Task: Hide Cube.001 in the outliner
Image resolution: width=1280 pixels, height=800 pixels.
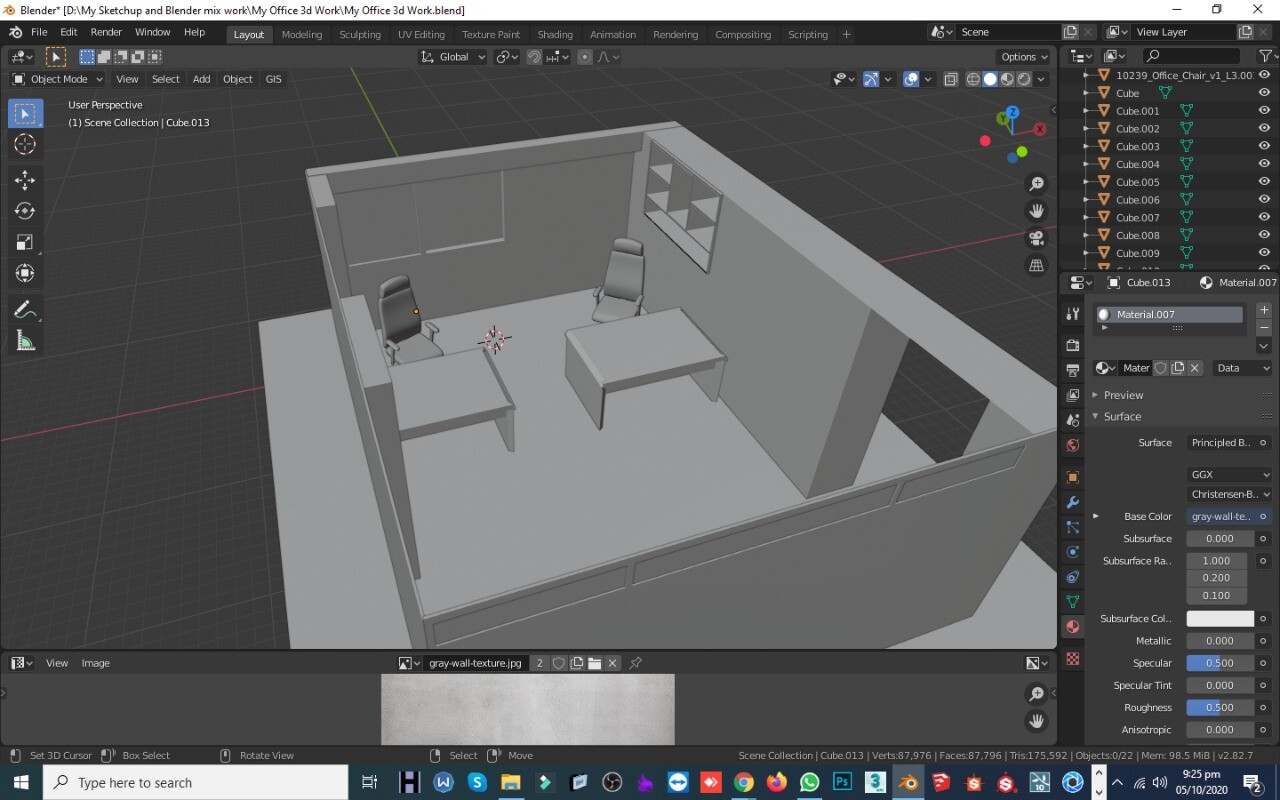Action: pyautogui.click(x=1264, y=111)
